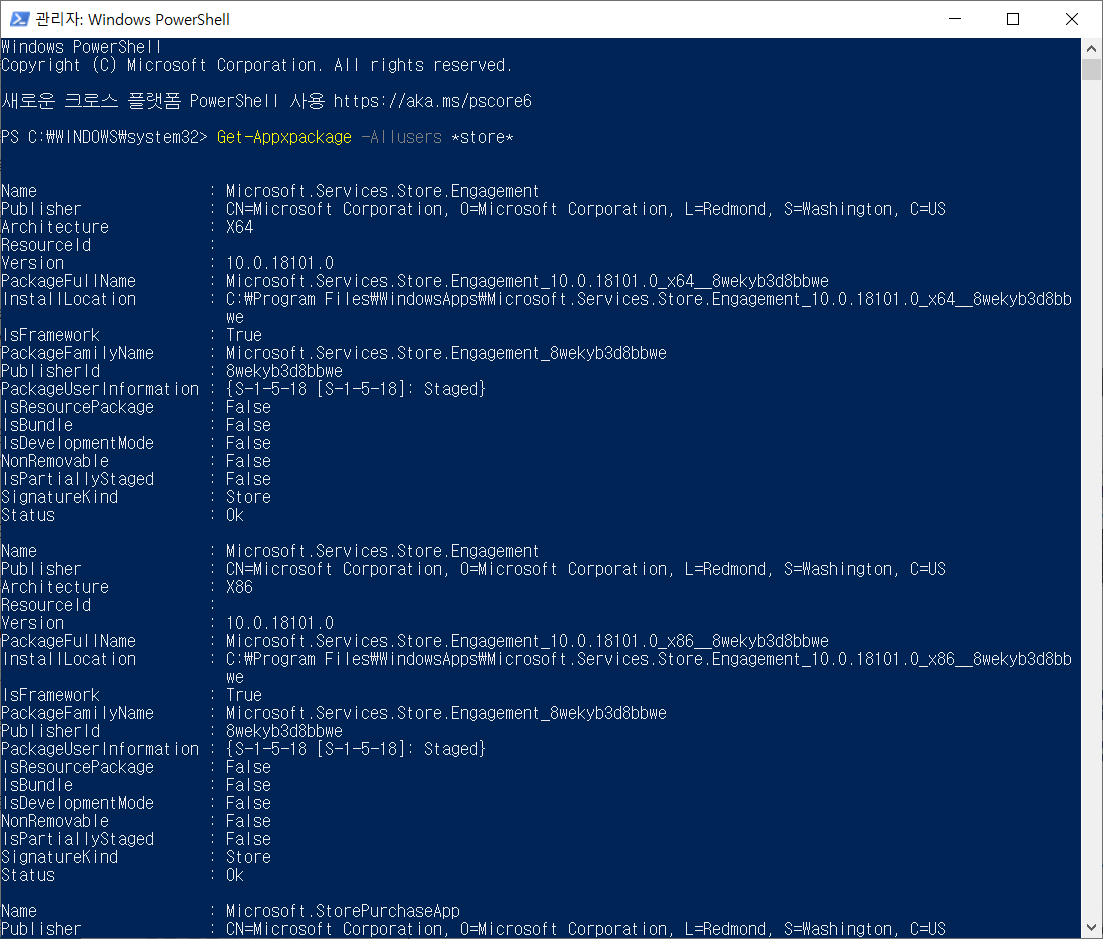
Task: Click the first 10.0.18101.0 version value
Action: 280,263
